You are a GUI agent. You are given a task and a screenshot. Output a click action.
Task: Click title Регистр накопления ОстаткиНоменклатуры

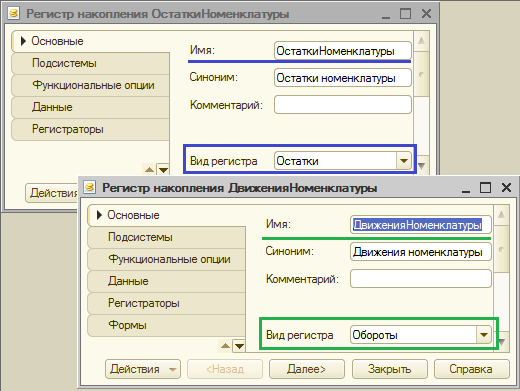pos(157,14)
